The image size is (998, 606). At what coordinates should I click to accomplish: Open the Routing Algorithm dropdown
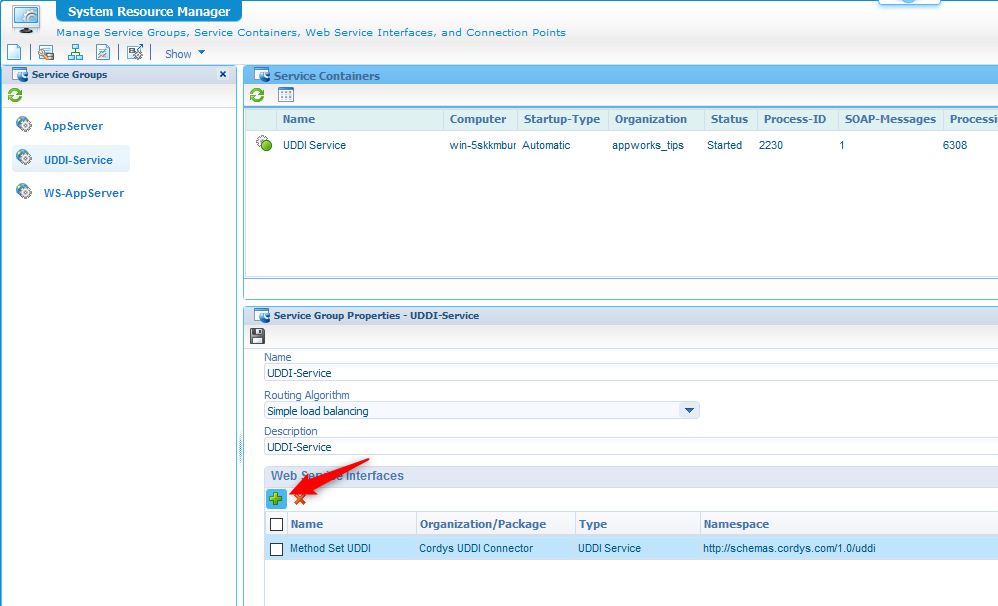(688, 410)
